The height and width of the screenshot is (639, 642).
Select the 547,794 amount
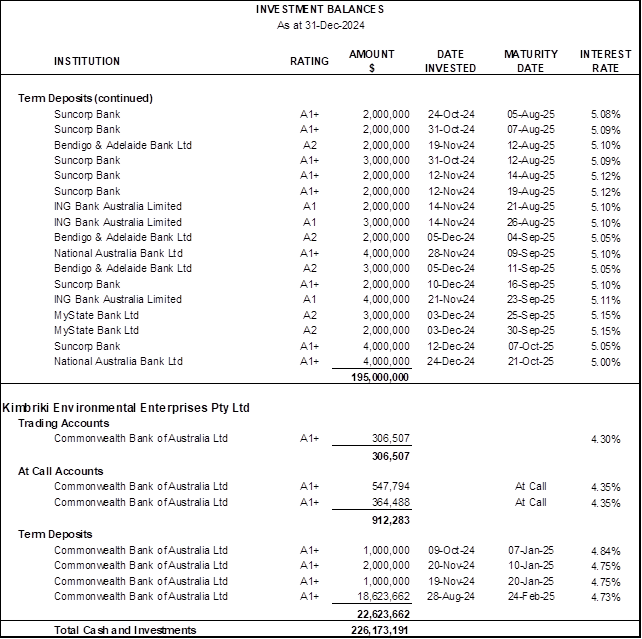(391, 486)
